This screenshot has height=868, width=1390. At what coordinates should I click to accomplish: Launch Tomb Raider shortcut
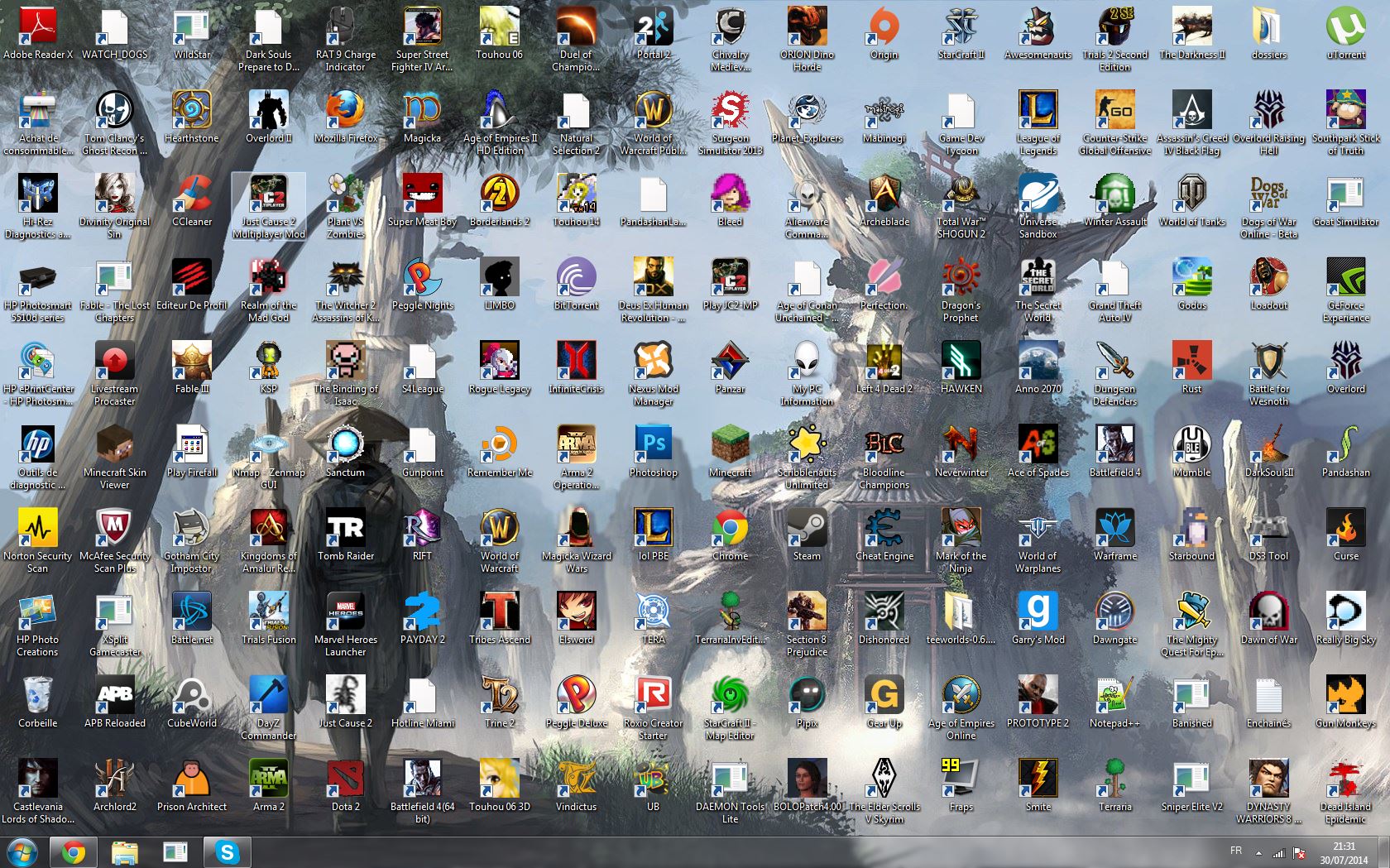346,535
